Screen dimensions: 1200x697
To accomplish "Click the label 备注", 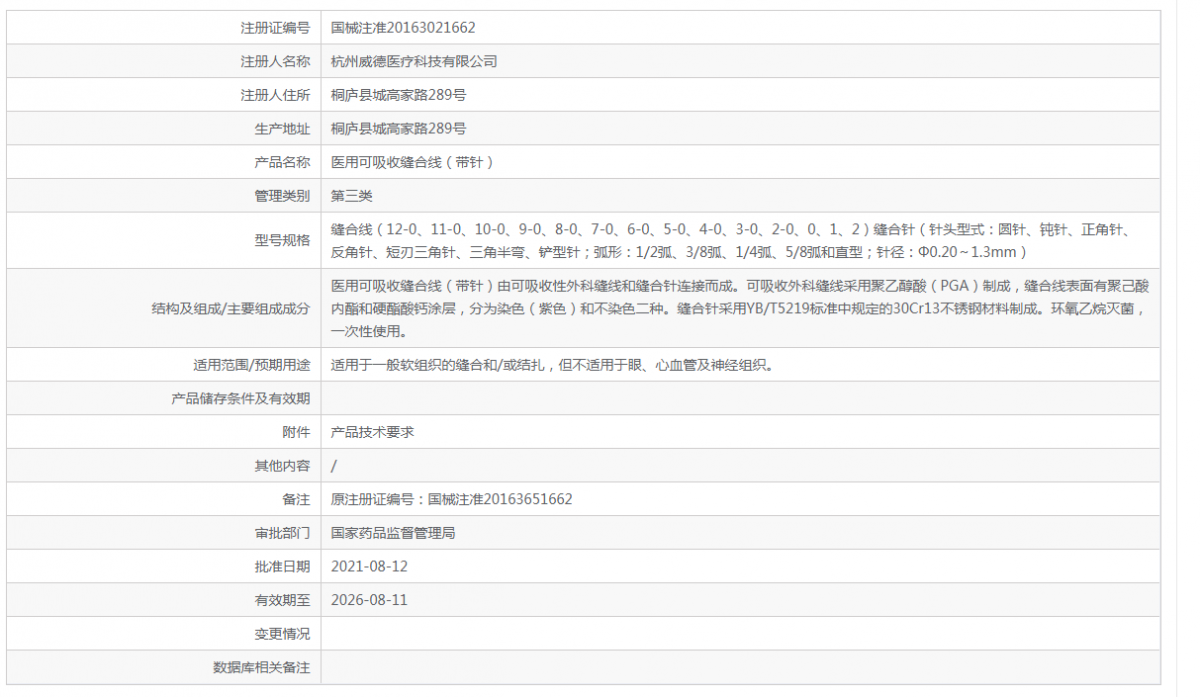I will tap(297, 499).
